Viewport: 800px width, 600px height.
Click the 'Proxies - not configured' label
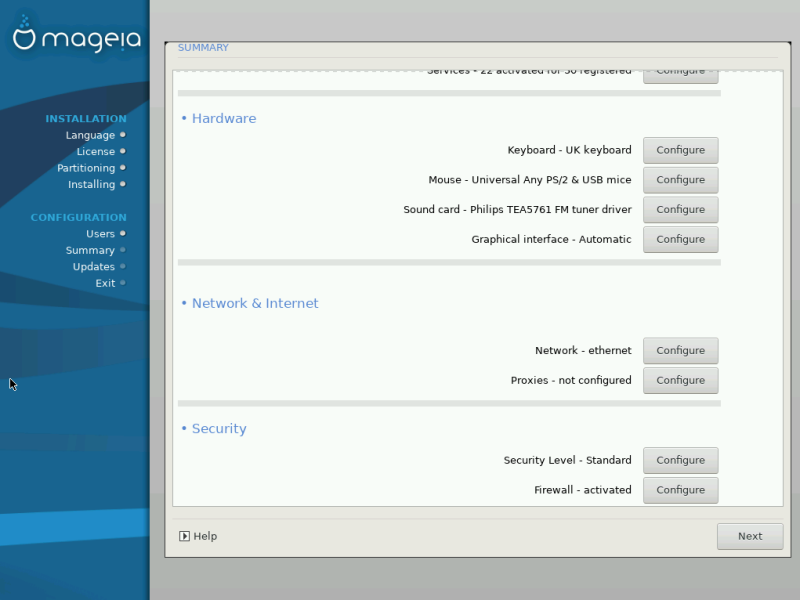tap(571, 380)
